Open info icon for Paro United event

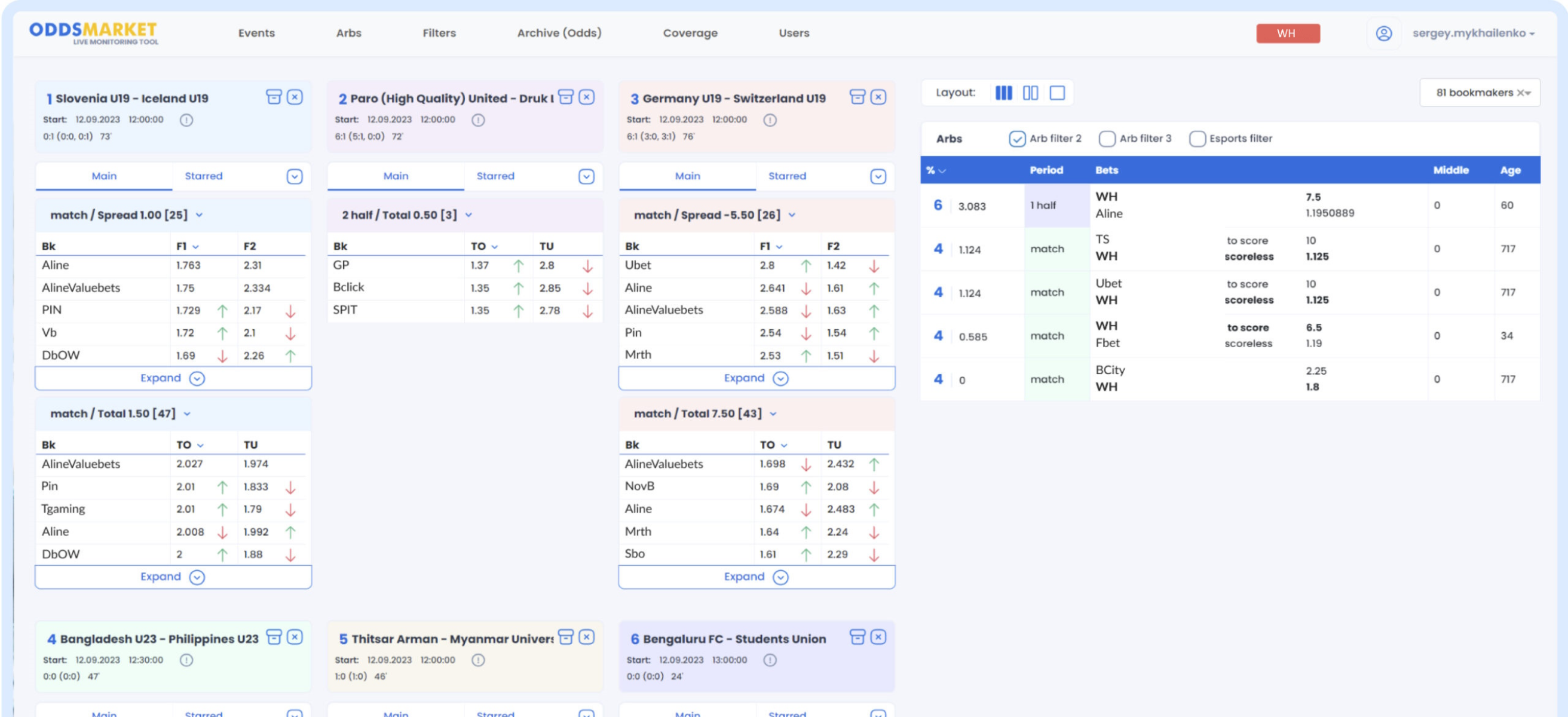pyautogui.click(x=478, y=120)
